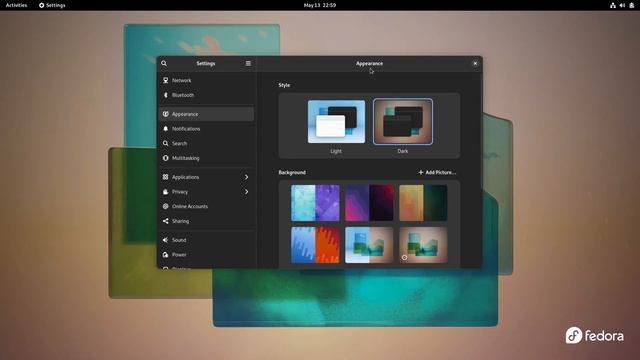Click power icon in top bar
The width and height of the screenshot is (640, 360).
(x=631, y=5)
